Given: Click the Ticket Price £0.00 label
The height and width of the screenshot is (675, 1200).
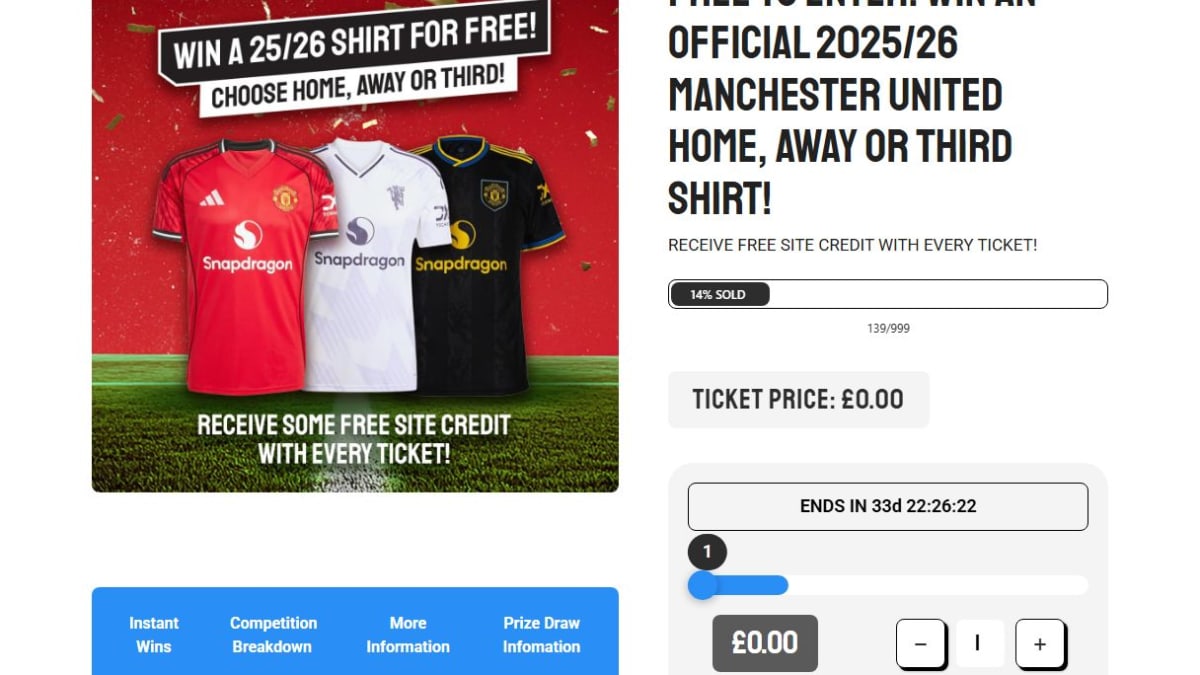Looking at the screenshot, I should pyautogui.click(x=798, y=399).
